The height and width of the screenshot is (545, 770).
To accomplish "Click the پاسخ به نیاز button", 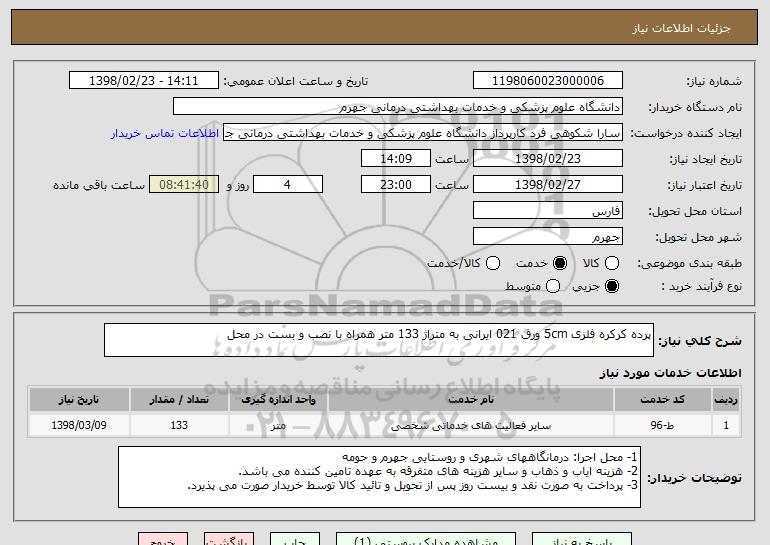I will (582, 539).
